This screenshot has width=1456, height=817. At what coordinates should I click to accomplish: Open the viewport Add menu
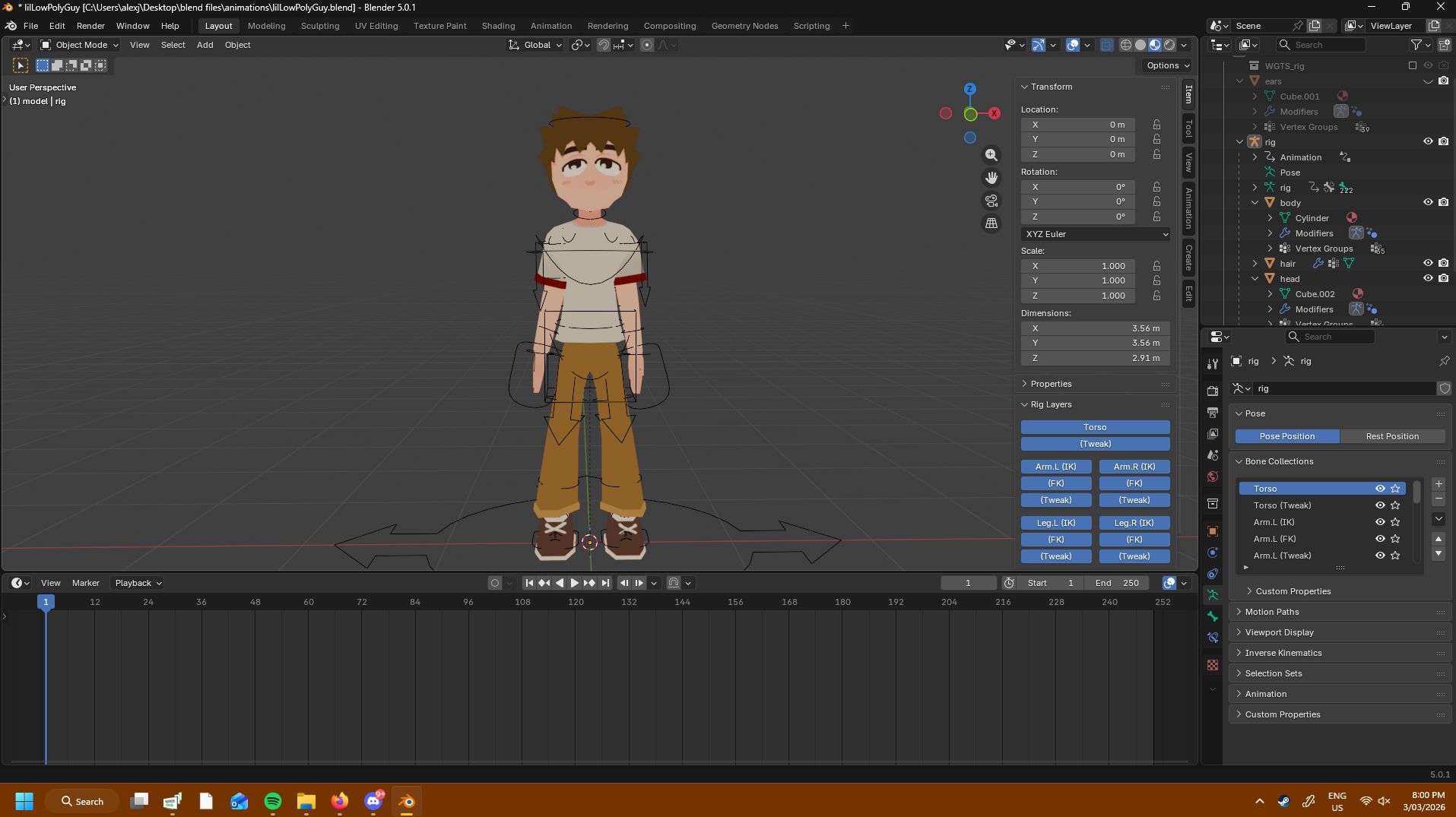pos(205,45)
